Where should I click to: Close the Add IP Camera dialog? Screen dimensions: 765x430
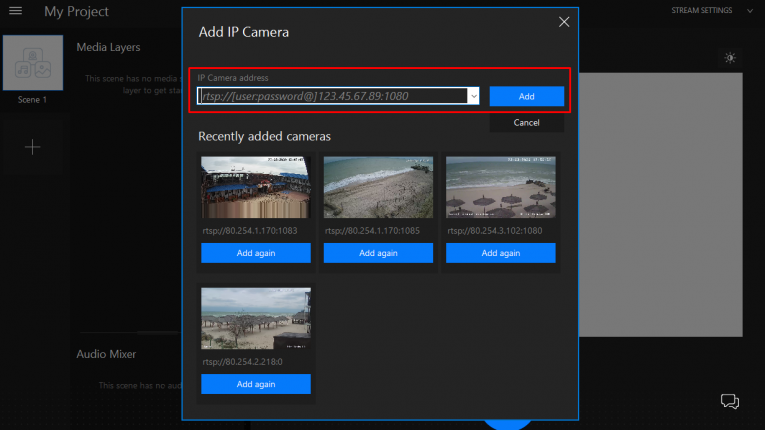[564, 22]
